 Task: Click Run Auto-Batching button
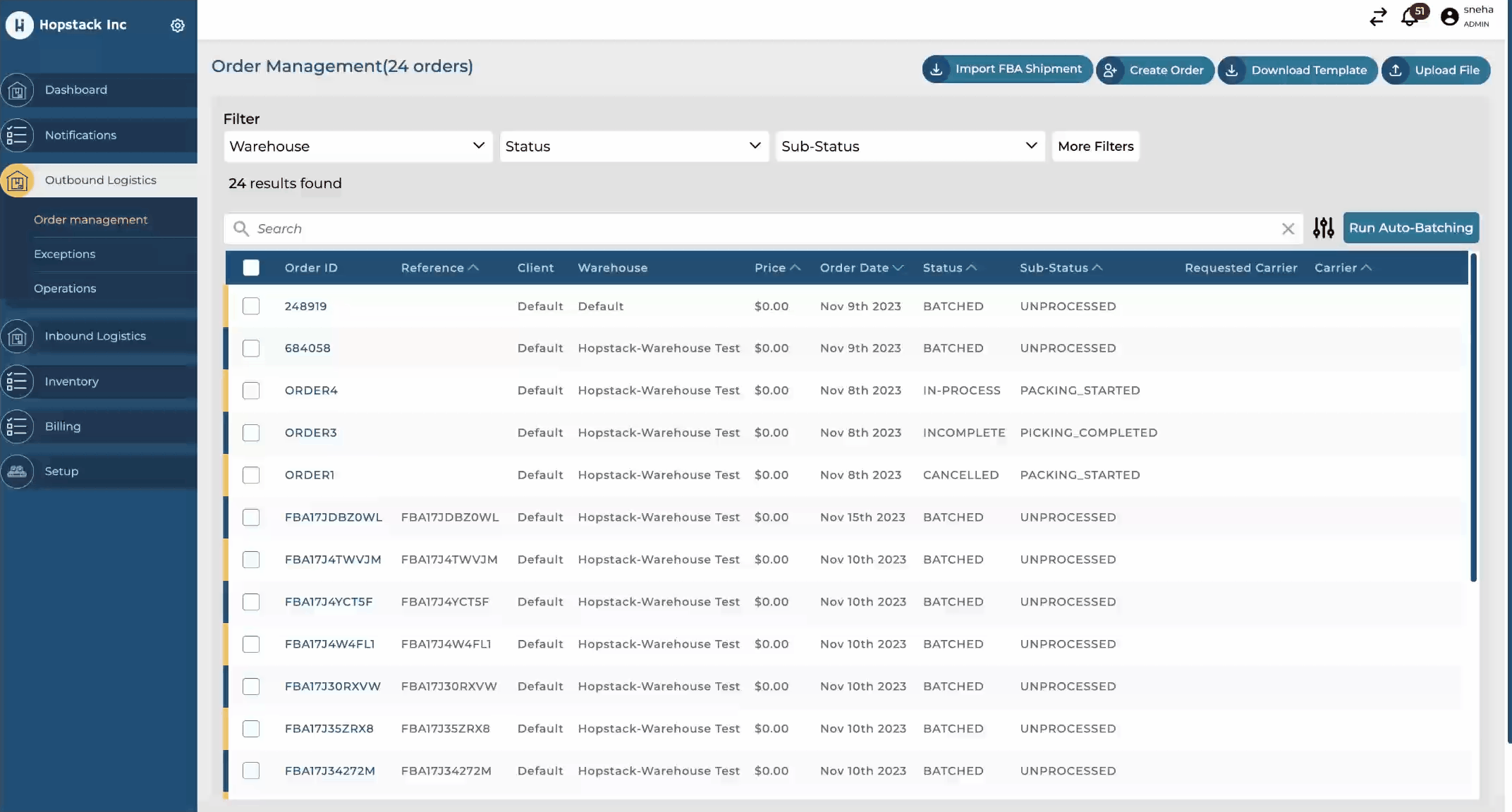[x=1410, y=228]
